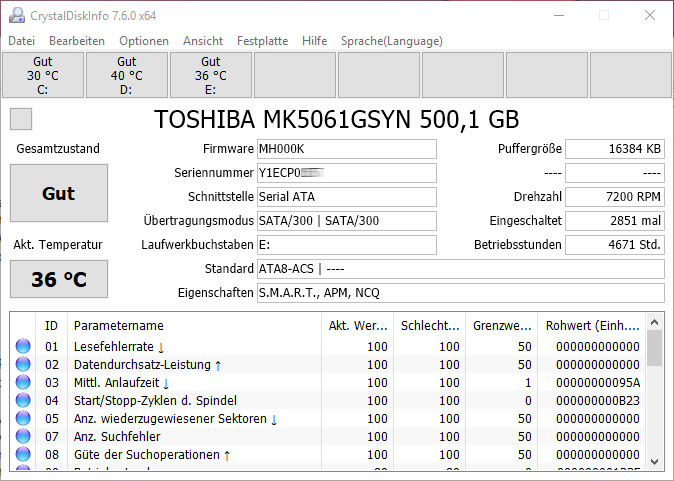
Task: Click the Drehzahl field 7200 RPM
Action: (x=615, y=197)
